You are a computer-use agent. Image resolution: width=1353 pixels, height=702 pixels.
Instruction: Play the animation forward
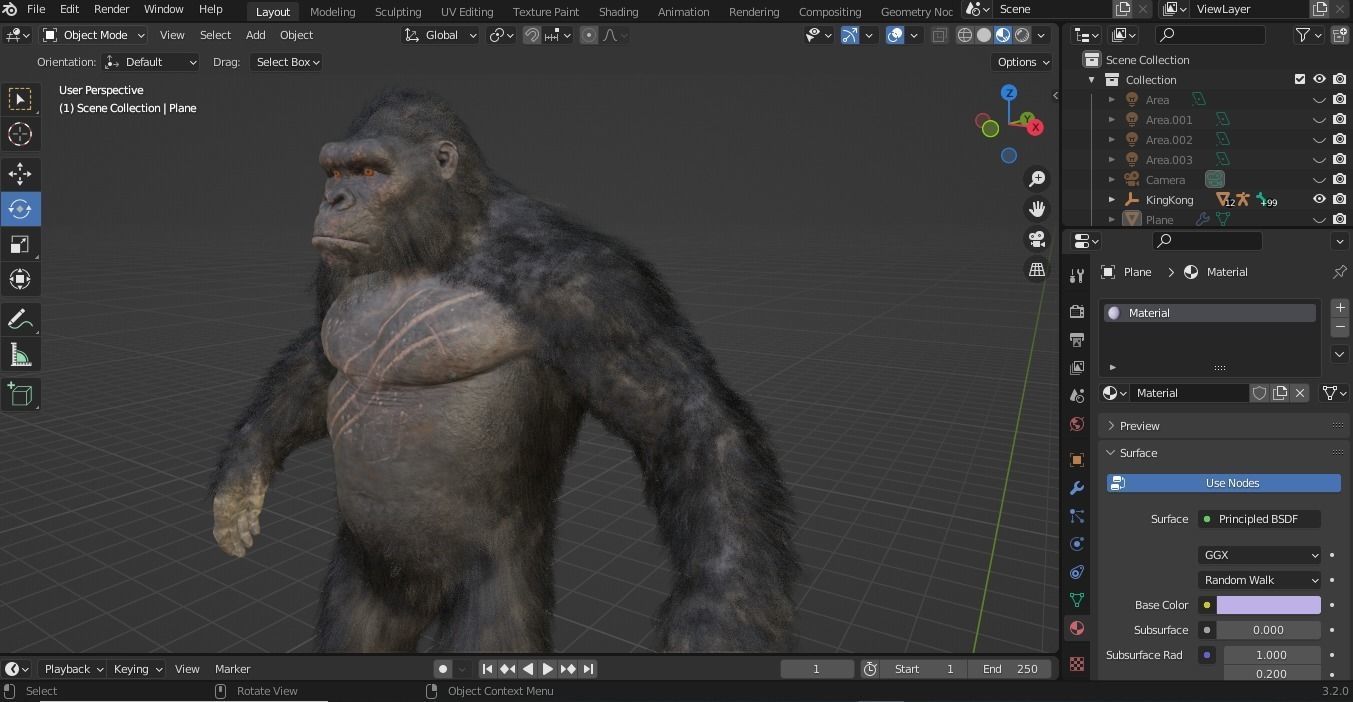pos(547,669)
